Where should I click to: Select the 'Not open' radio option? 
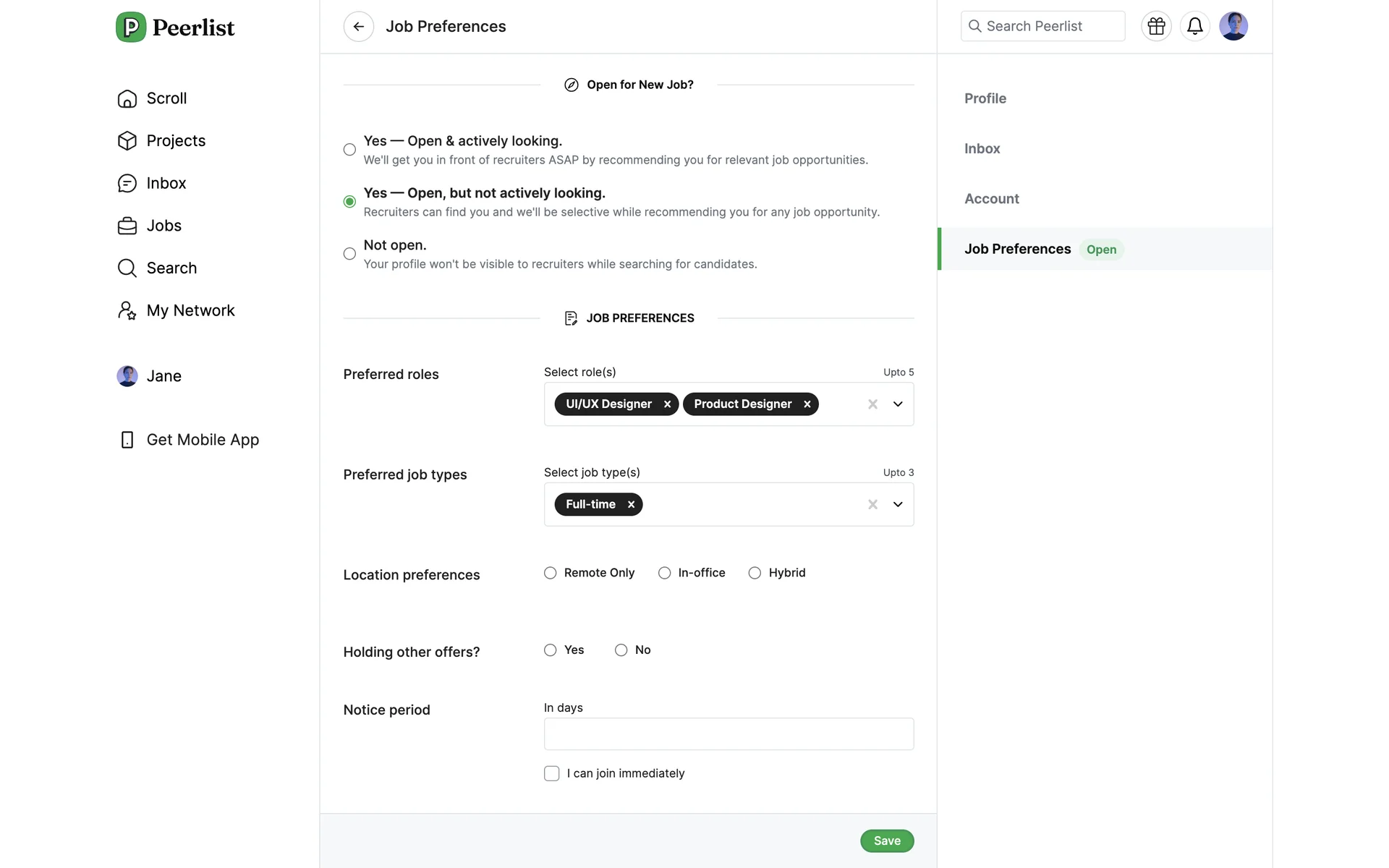pos(349,254)
